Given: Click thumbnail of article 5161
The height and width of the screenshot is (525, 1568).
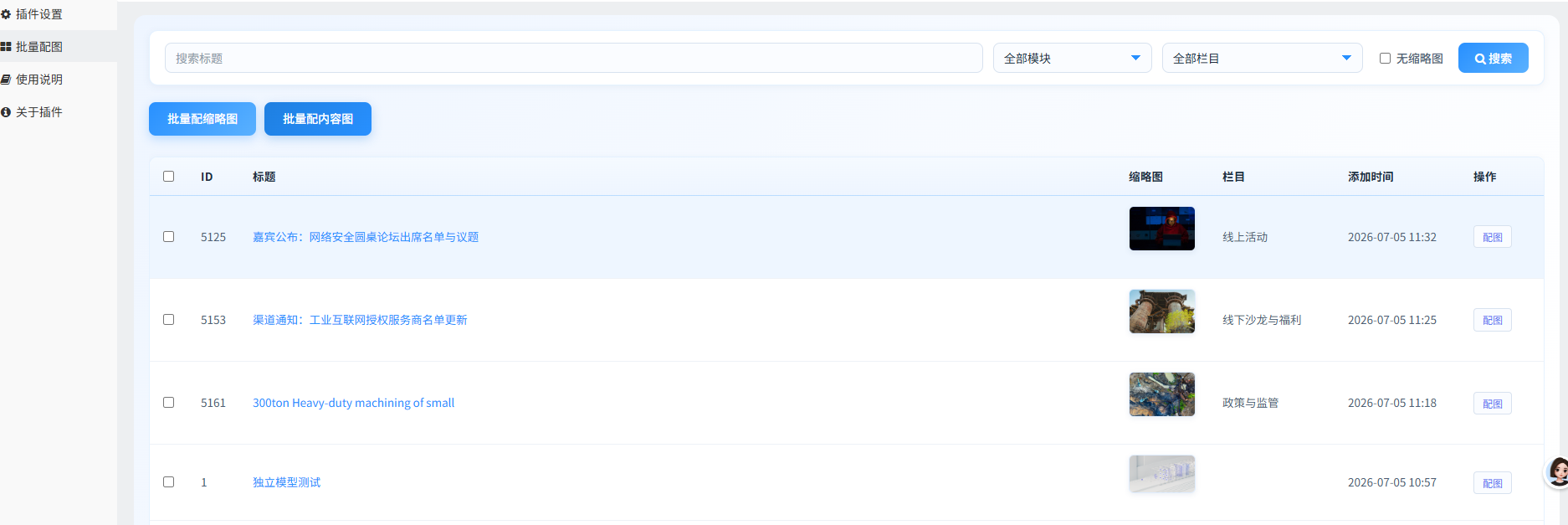Looking at the screenshot, I should (1162, 394).
